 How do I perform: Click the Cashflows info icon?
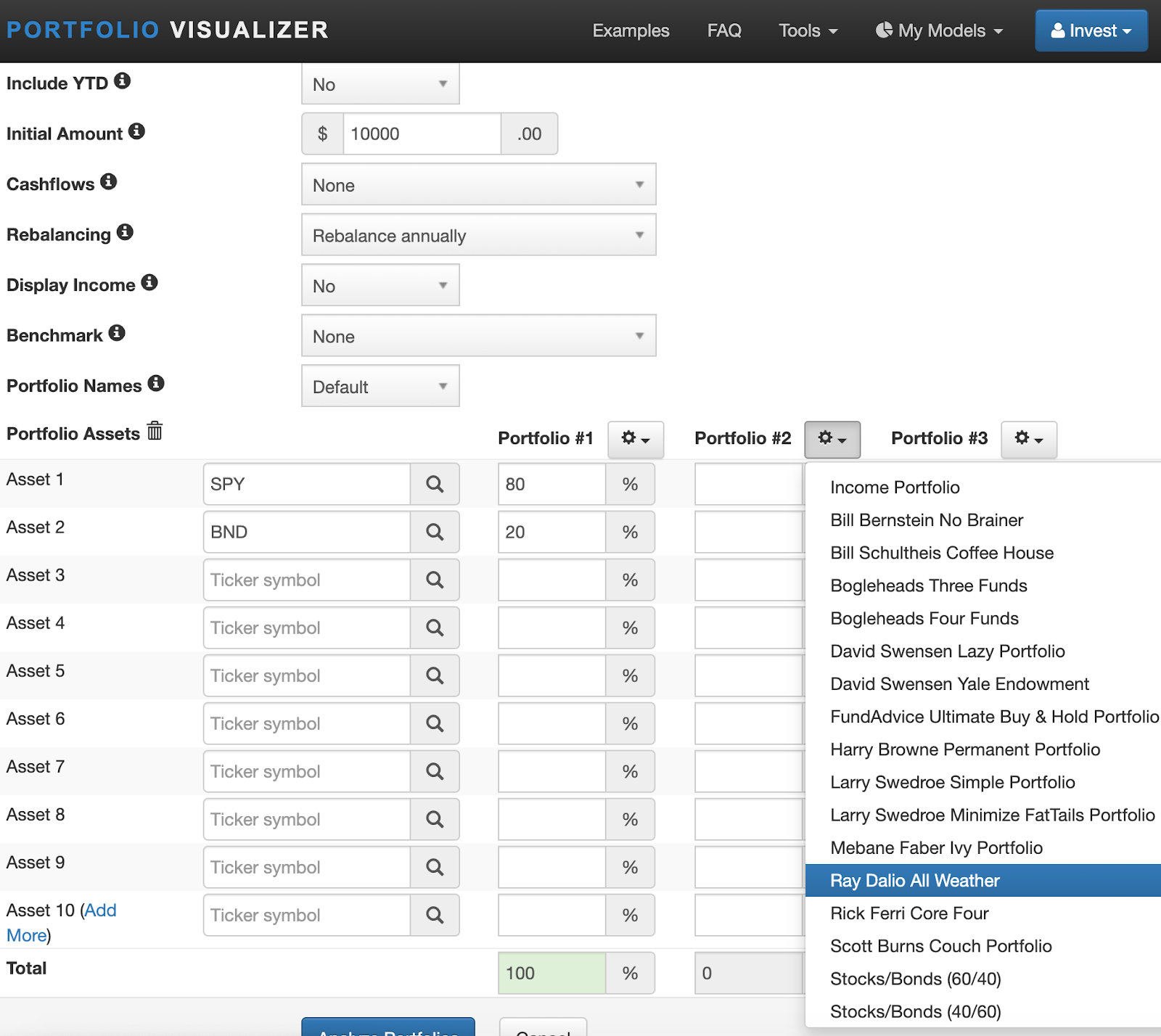coord(109,181)
